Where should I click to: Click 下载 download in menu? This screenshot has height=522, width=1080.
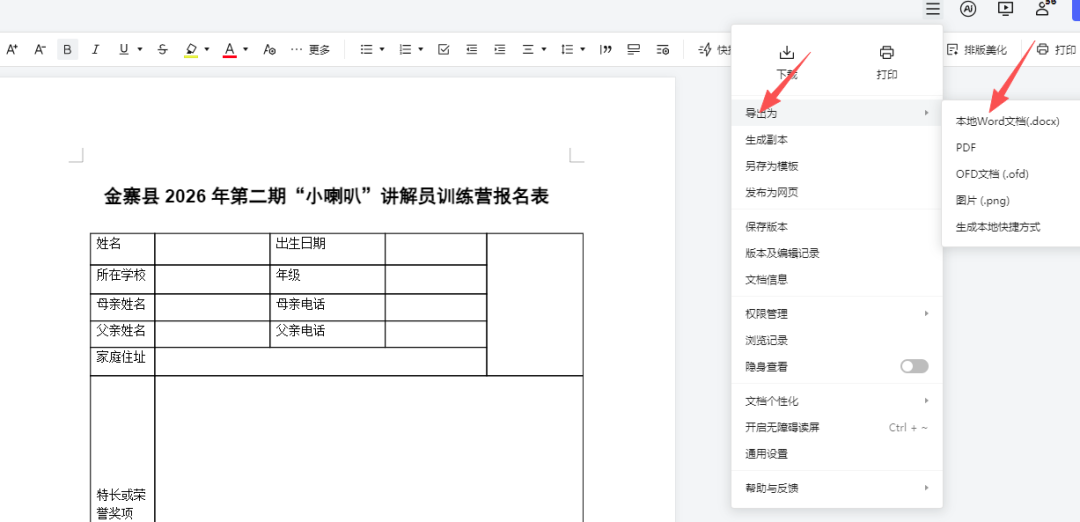[x=787, y=62]
